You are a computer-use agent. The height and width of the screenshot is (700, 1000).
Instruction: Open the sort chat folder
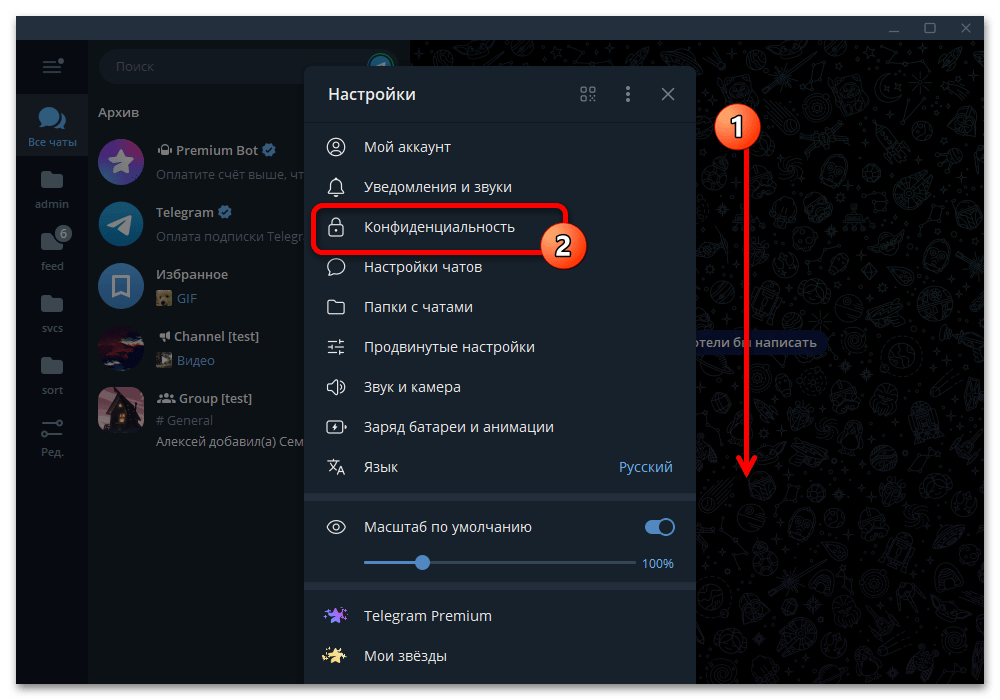[x=52, y=375]
